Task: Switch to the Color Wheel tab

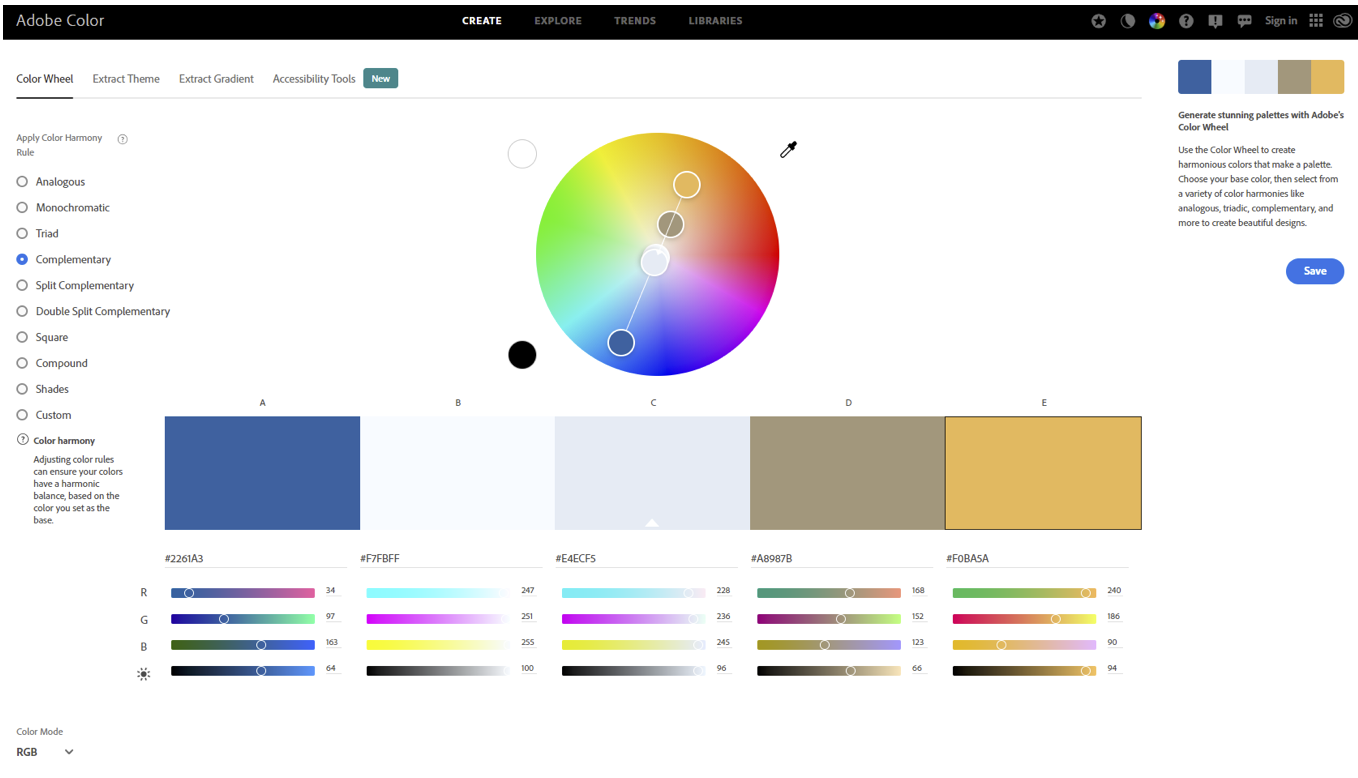Action: 45,79
